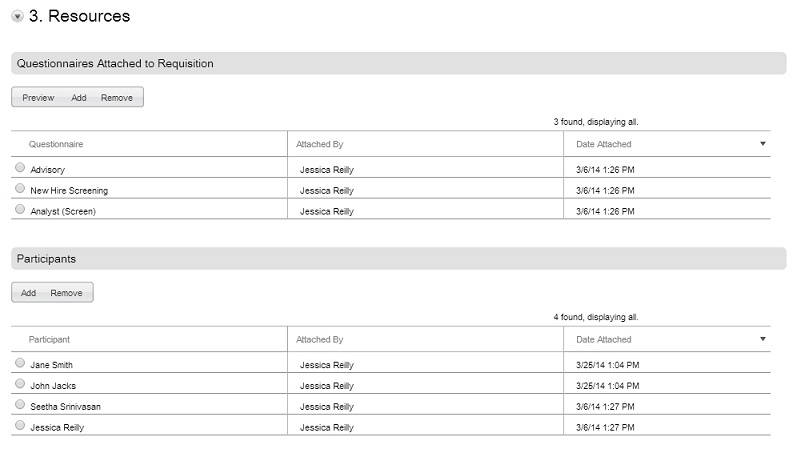Click the Participant column header
793x453 pixels.
tap(49, 339)
